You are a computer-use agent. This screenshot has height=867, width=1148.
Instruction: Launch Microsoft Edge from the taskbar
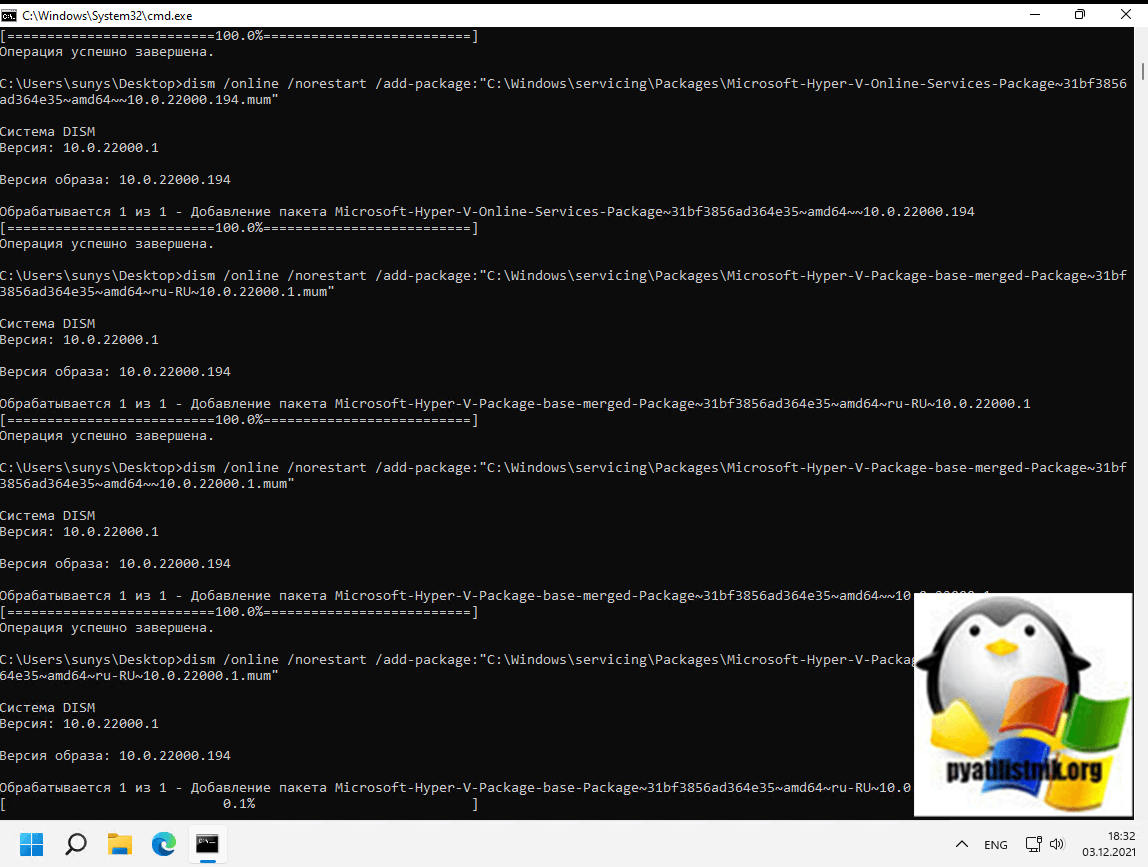point(164,844)
